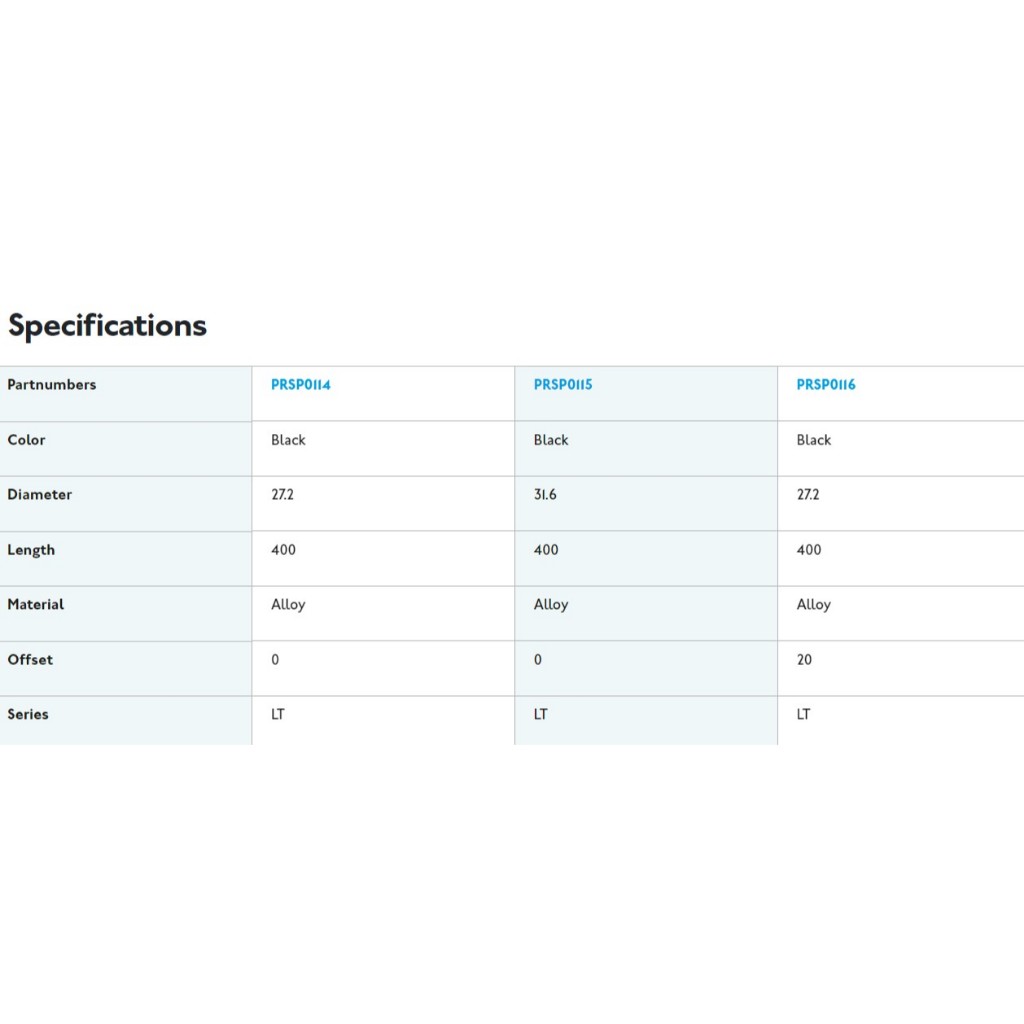Click the Length row label

[x=31, y=550]
